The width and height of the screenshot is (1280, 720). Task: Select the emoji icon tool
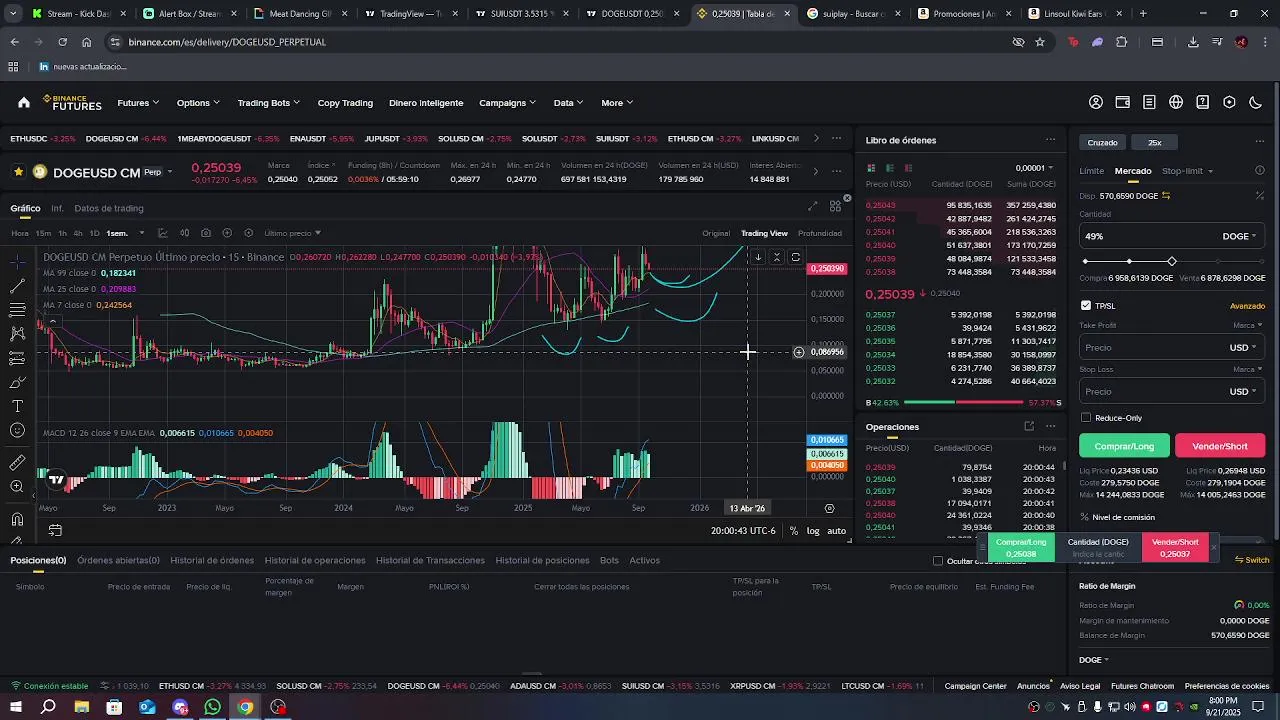18,431
